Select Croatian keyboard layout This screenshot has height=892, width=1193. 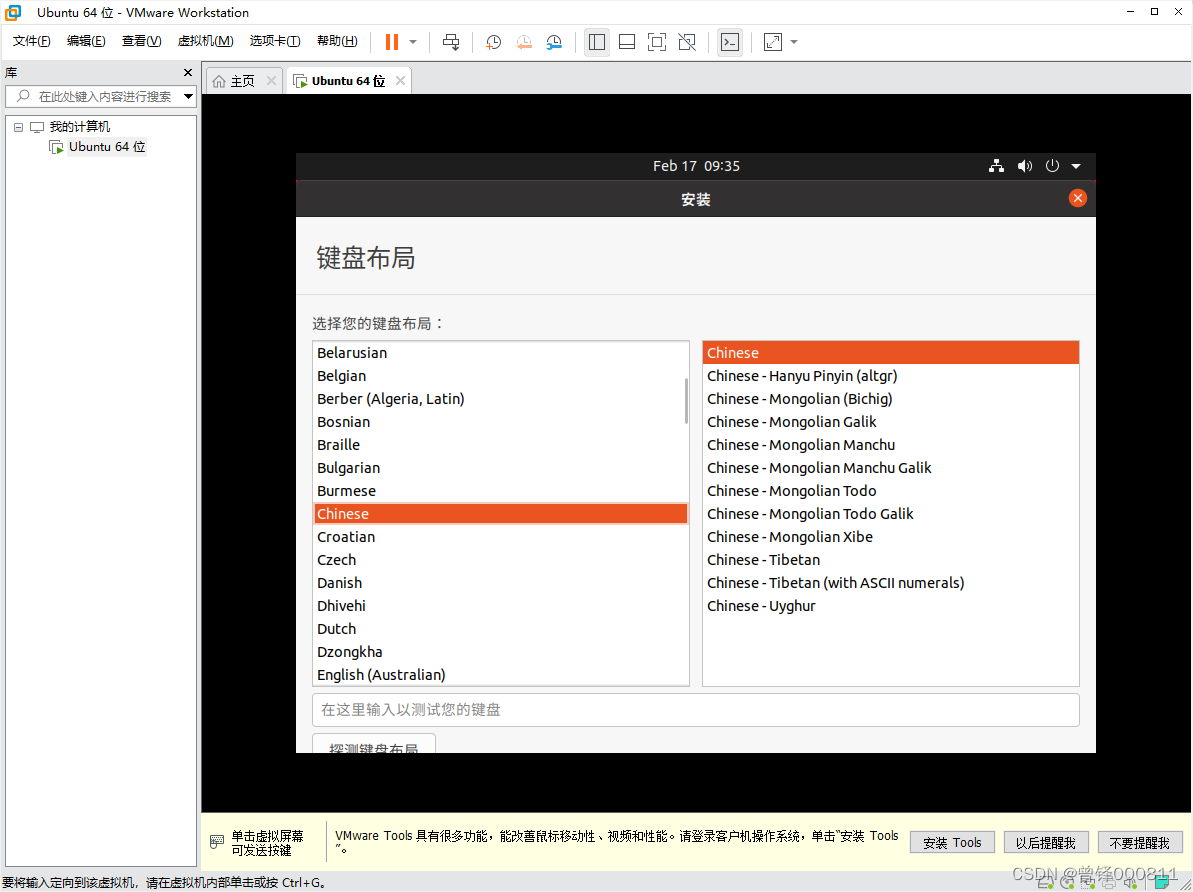tap(500, 537)
